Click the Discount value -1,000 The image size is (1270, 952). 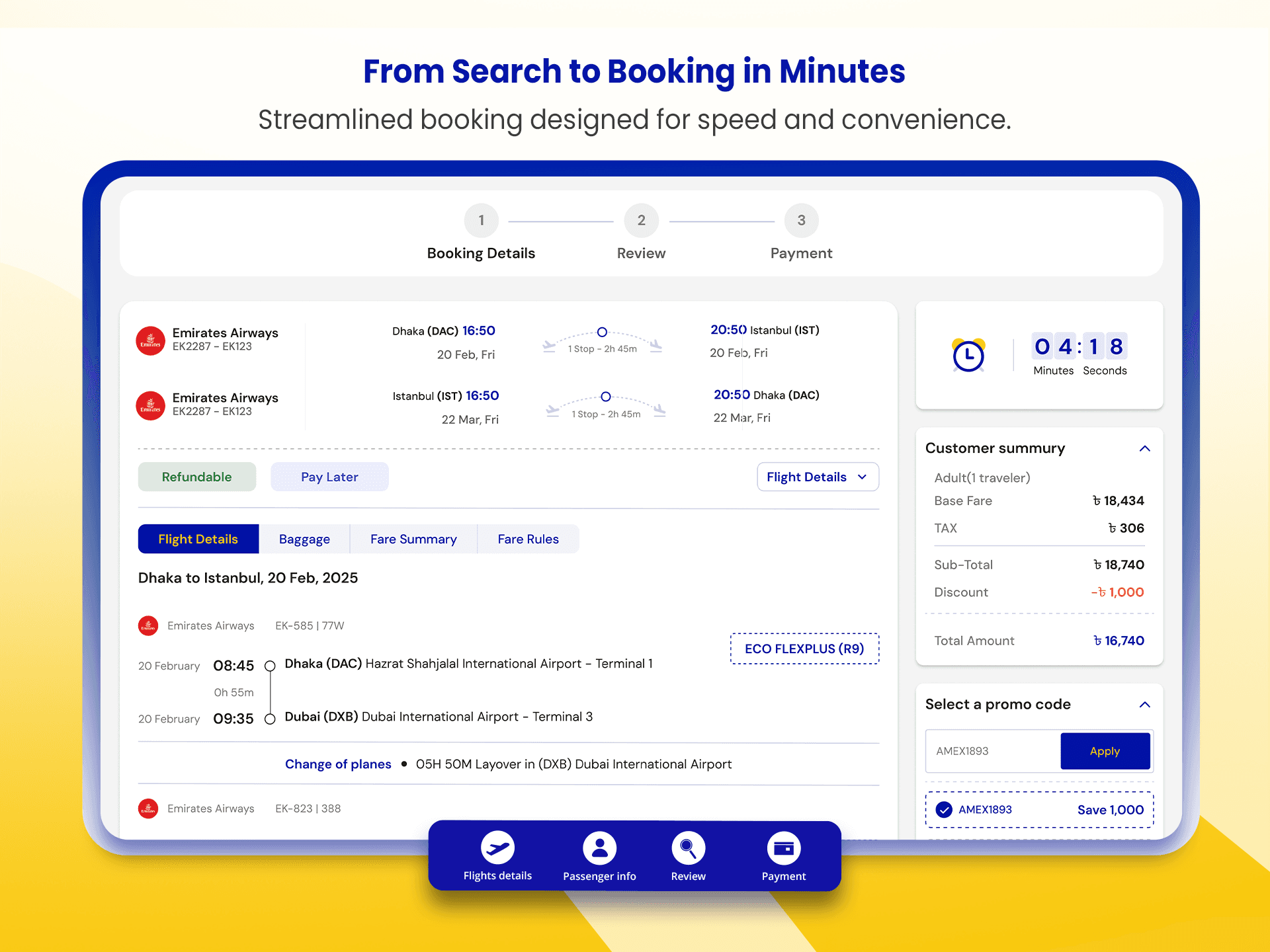pyautogui.click(x=1117, y=592)
